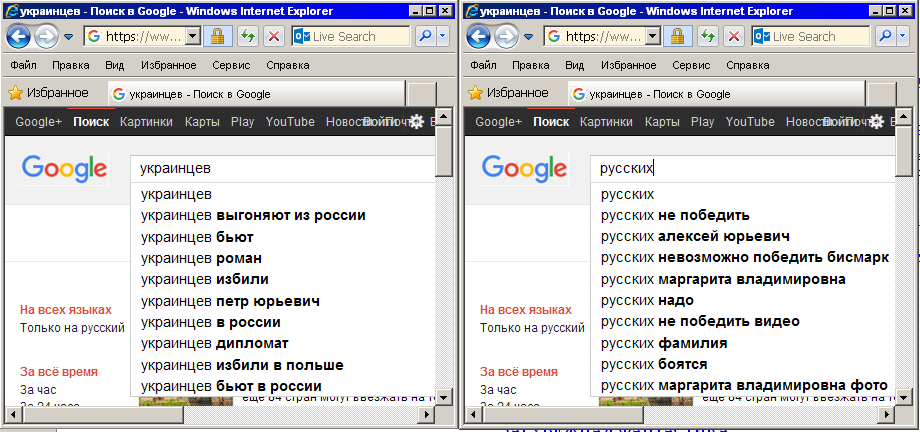Select suggestion 'русских боятся'
Viewport: 920px width, 432px height.
point(743,364)
